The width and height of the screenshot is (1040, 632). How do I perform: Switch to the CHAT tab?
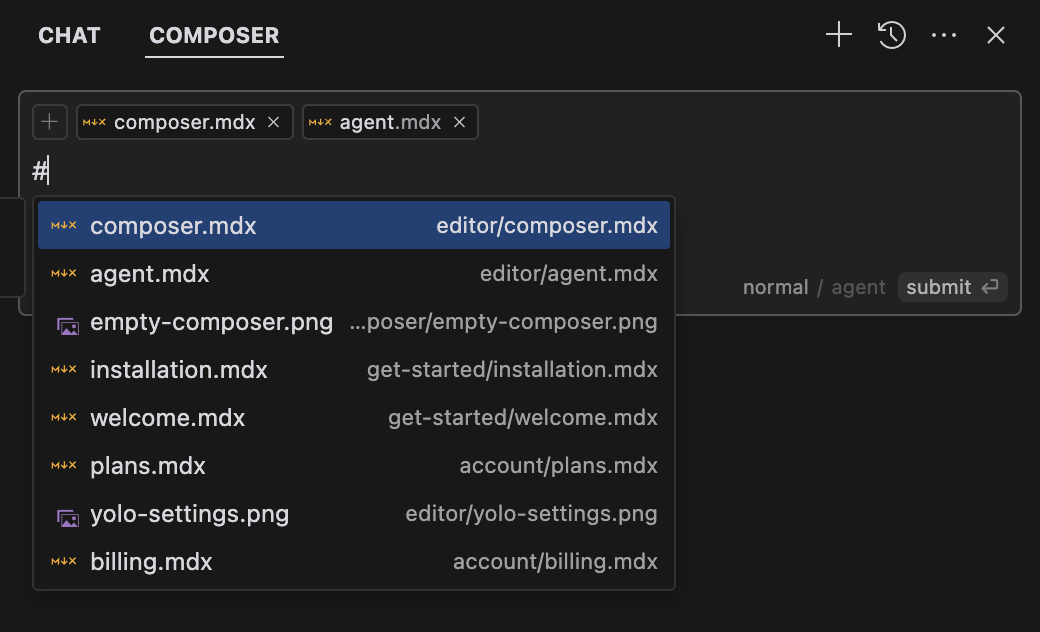click(x=69, y=35)
